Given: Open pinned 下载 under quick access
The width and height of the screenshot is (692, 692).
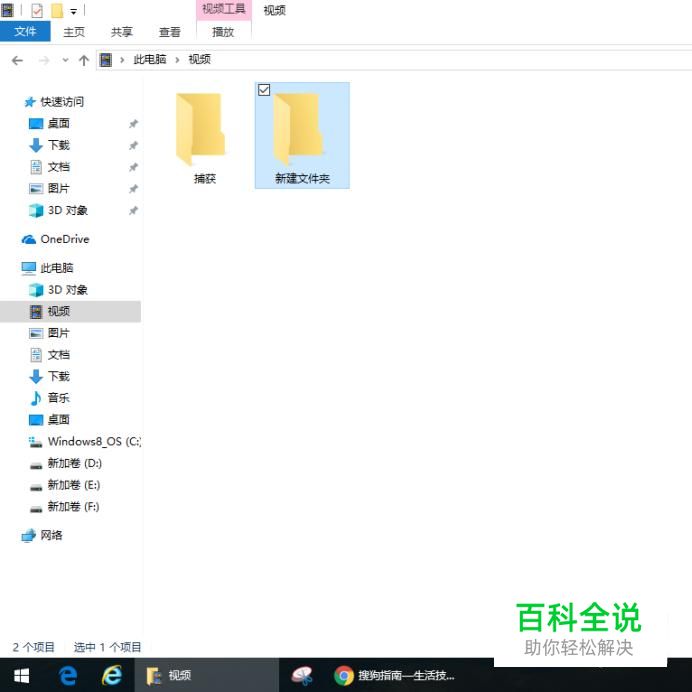Looking at the screenshot, I should (59, 145).
